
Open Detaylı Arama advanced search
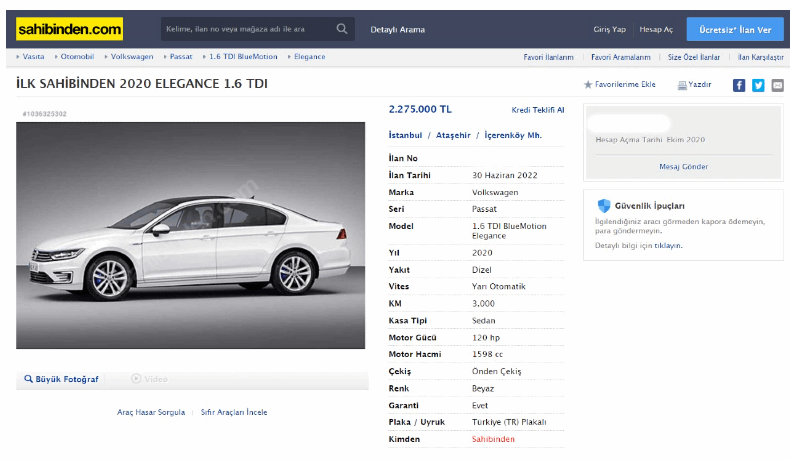click(x=398, y=30)
